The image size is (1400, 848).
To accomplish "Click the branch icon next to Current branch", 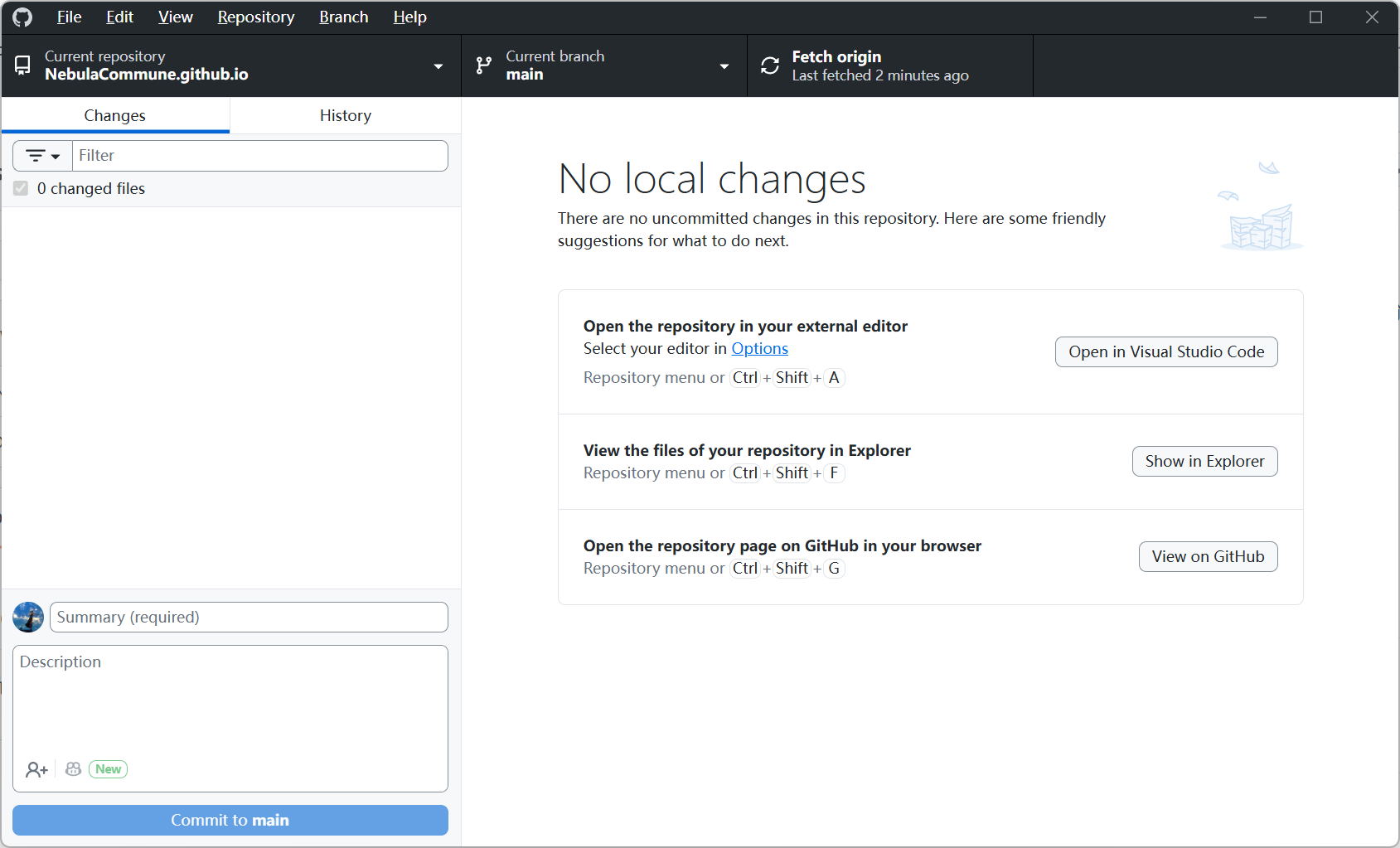I will pyautogui.click(x=483, y=65).
